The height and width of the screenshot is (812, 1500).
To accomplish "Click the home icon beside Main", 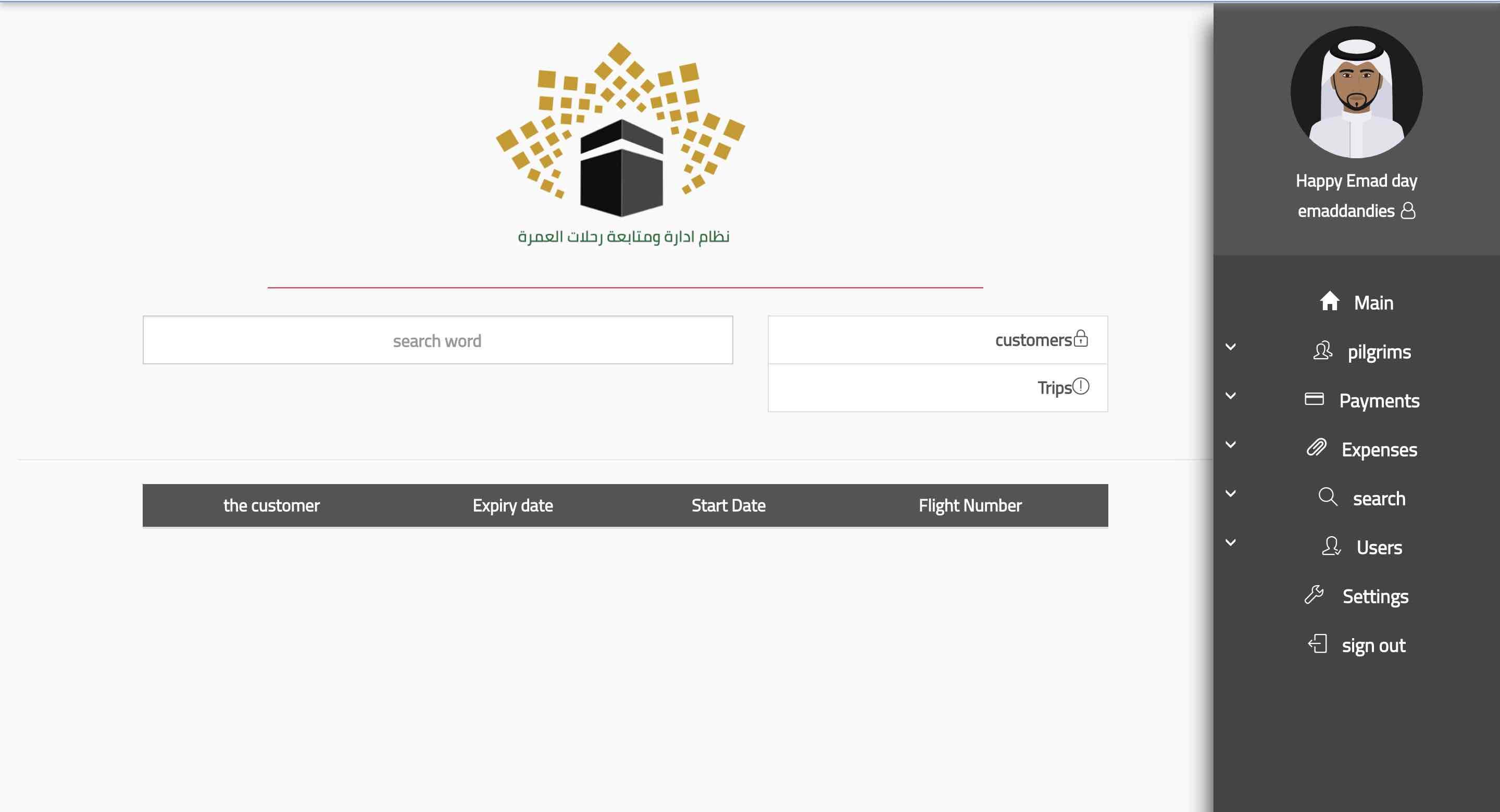I will [1329, 301].
